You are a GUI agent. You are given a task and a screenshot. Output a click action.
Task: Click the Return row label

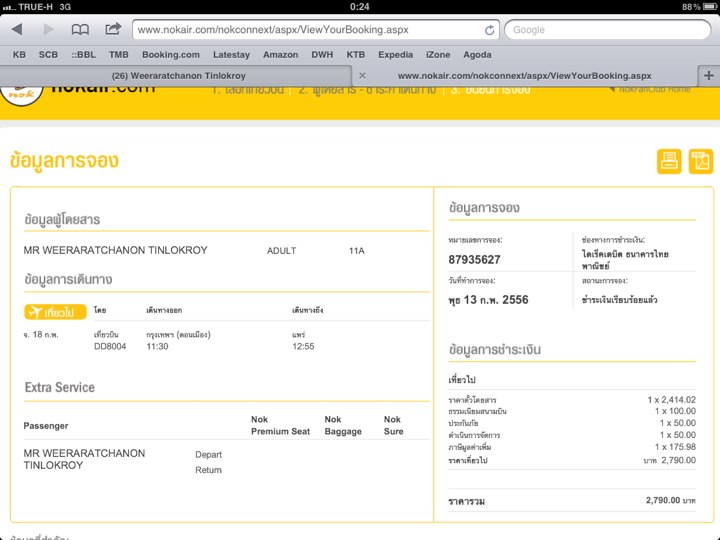[x=208, y=470]
